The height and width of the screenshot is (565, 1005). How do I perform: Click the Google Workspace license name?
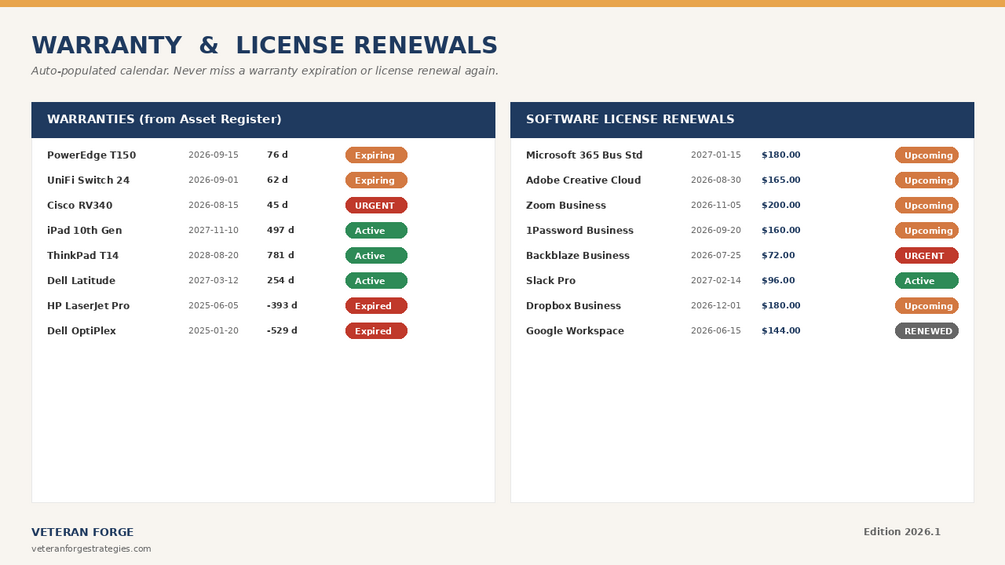click(575, 331)
